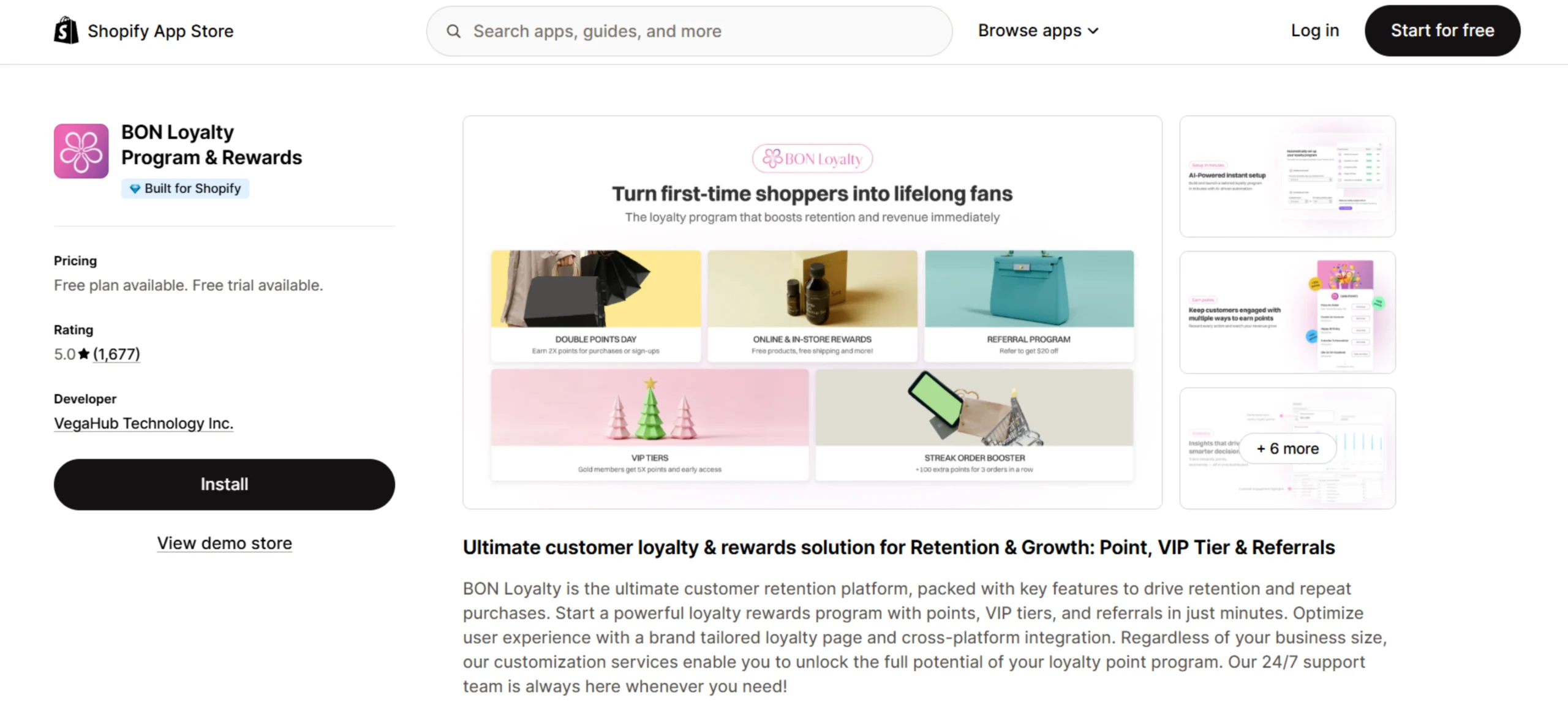Visit the VegaHub Technology Inc. developer link

143,423
